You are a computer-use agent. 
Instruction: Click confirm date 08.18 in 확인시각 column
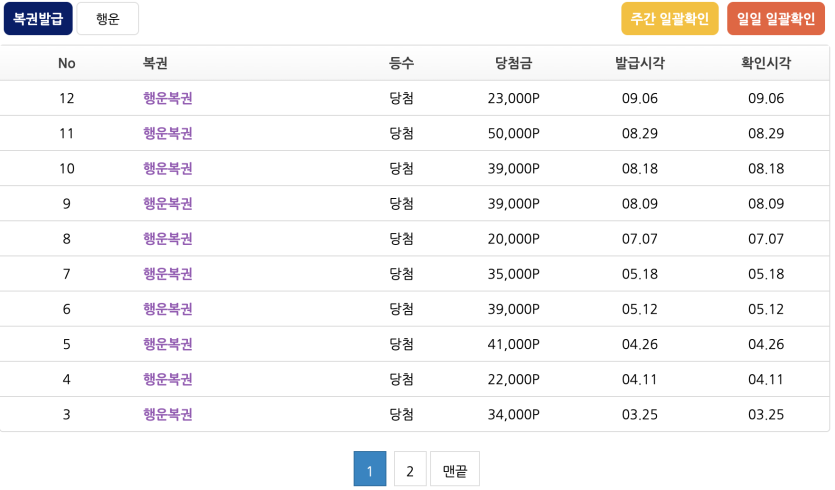point(766,168)
